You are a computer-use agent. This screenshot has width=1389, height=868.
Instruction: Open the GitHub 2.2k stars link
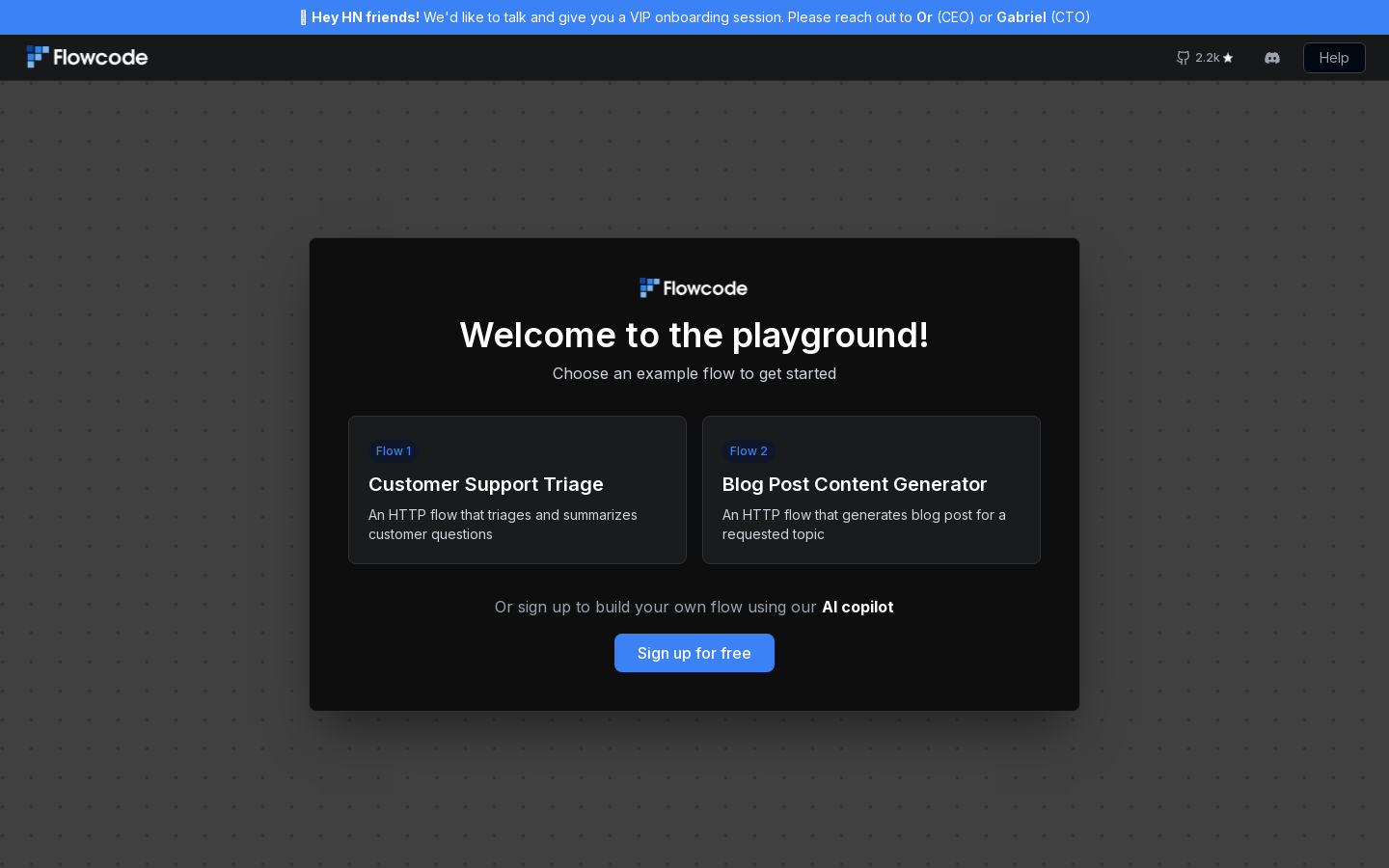(x=1205, y=58)
